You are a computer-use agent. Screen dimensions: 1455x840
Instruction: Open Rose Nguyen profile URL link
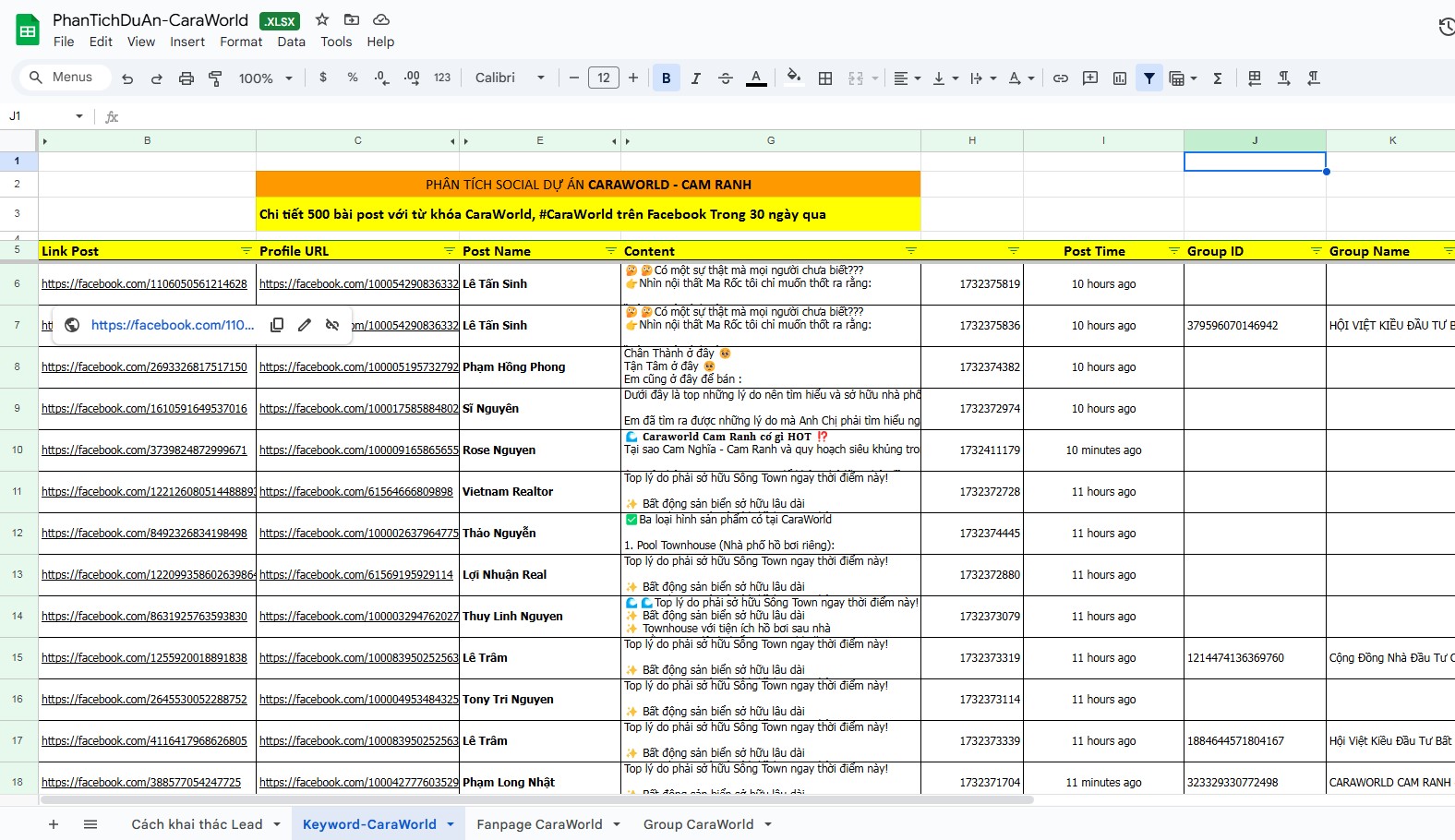pyautogui.click(x=359, y=450)
